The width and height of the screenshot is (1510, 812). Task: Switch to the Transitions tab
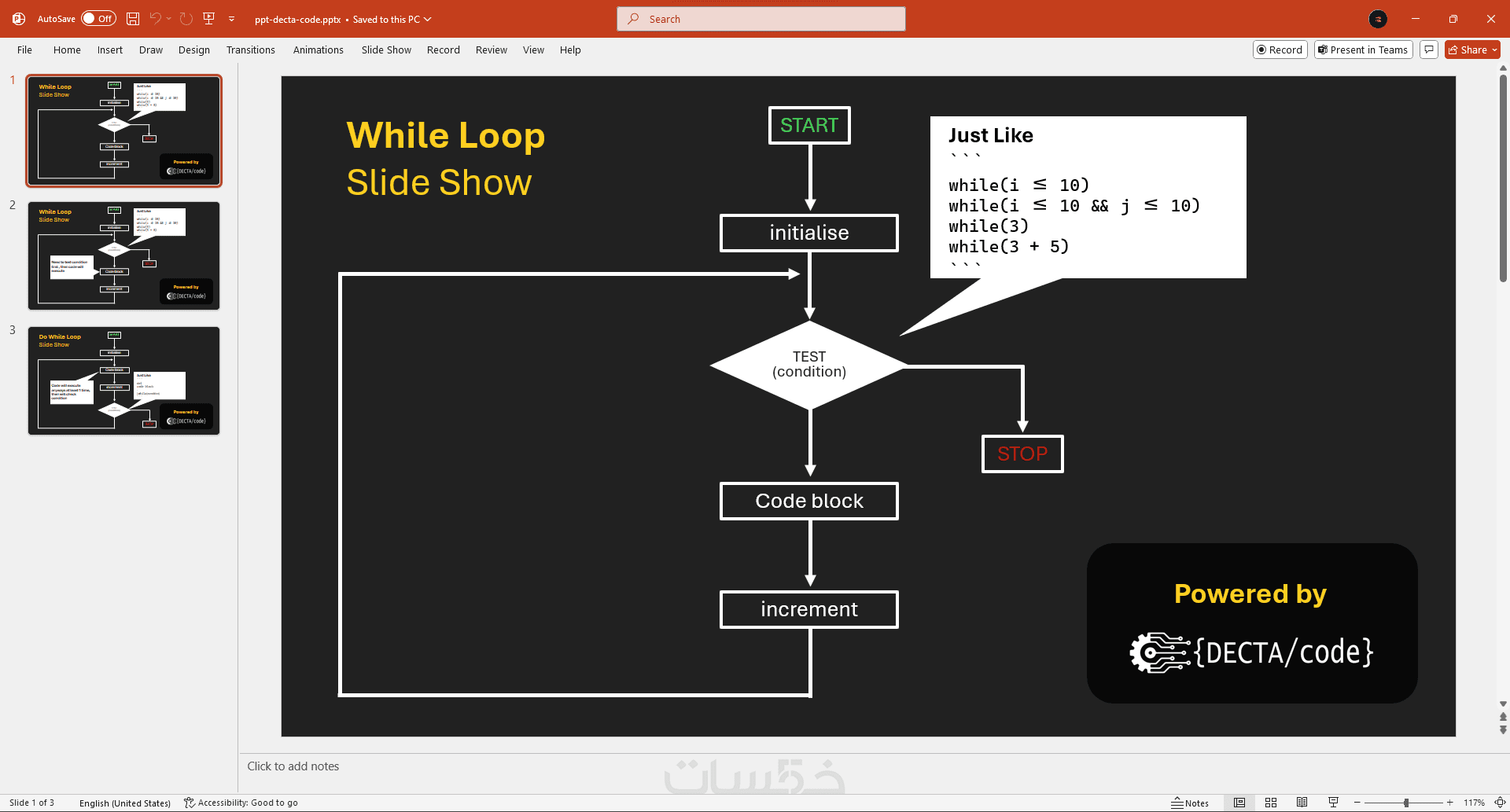[251, 50]
